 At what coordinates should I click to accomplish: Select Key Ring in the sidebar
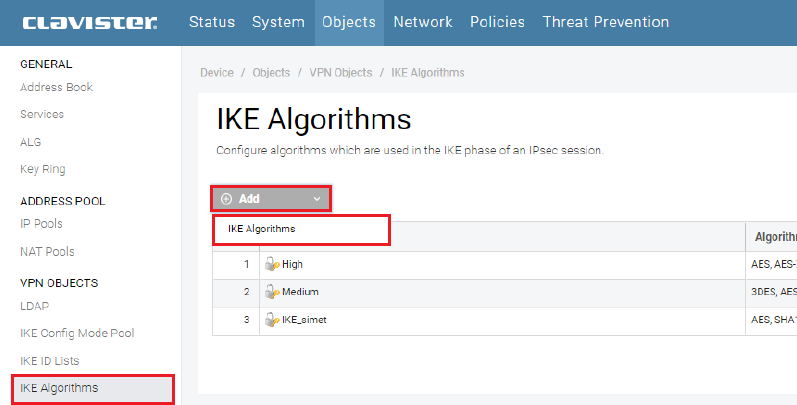[x=43, y=169]
